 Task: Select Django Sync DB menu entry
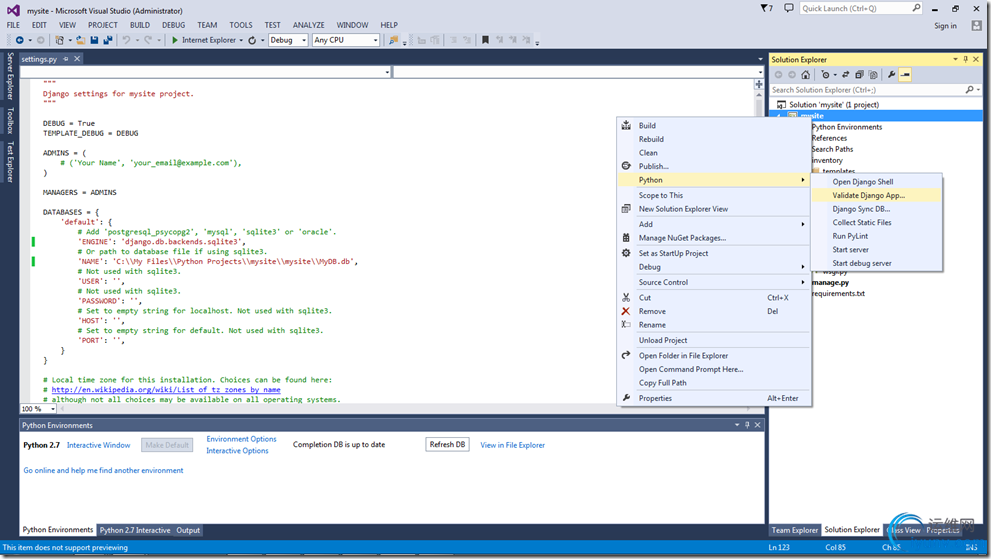877,209
